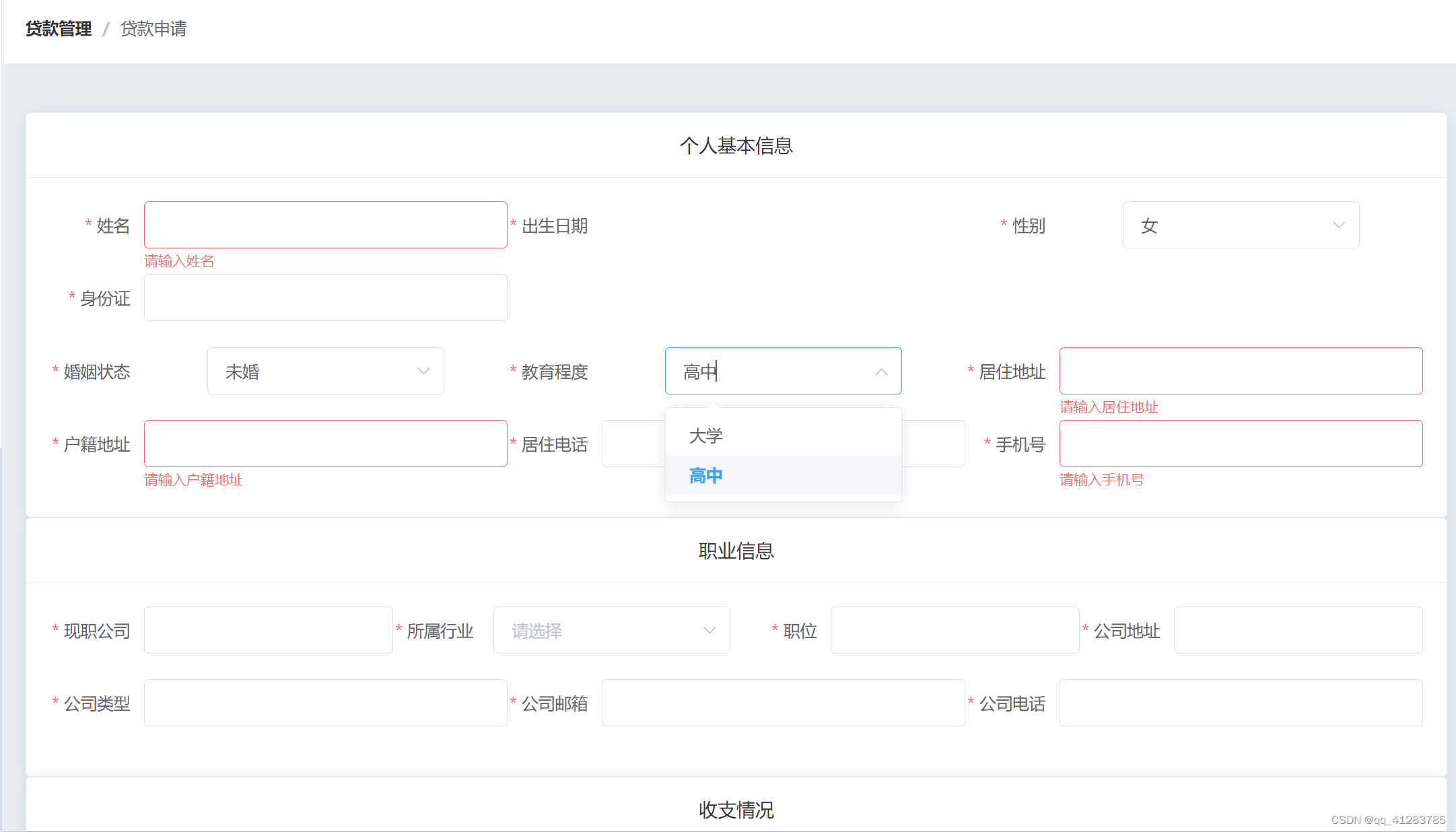The height and width of the screenshot is (832, 1456).
Task: Click the 户籍地址 registered address field
Action: click(x=325, y=444)
